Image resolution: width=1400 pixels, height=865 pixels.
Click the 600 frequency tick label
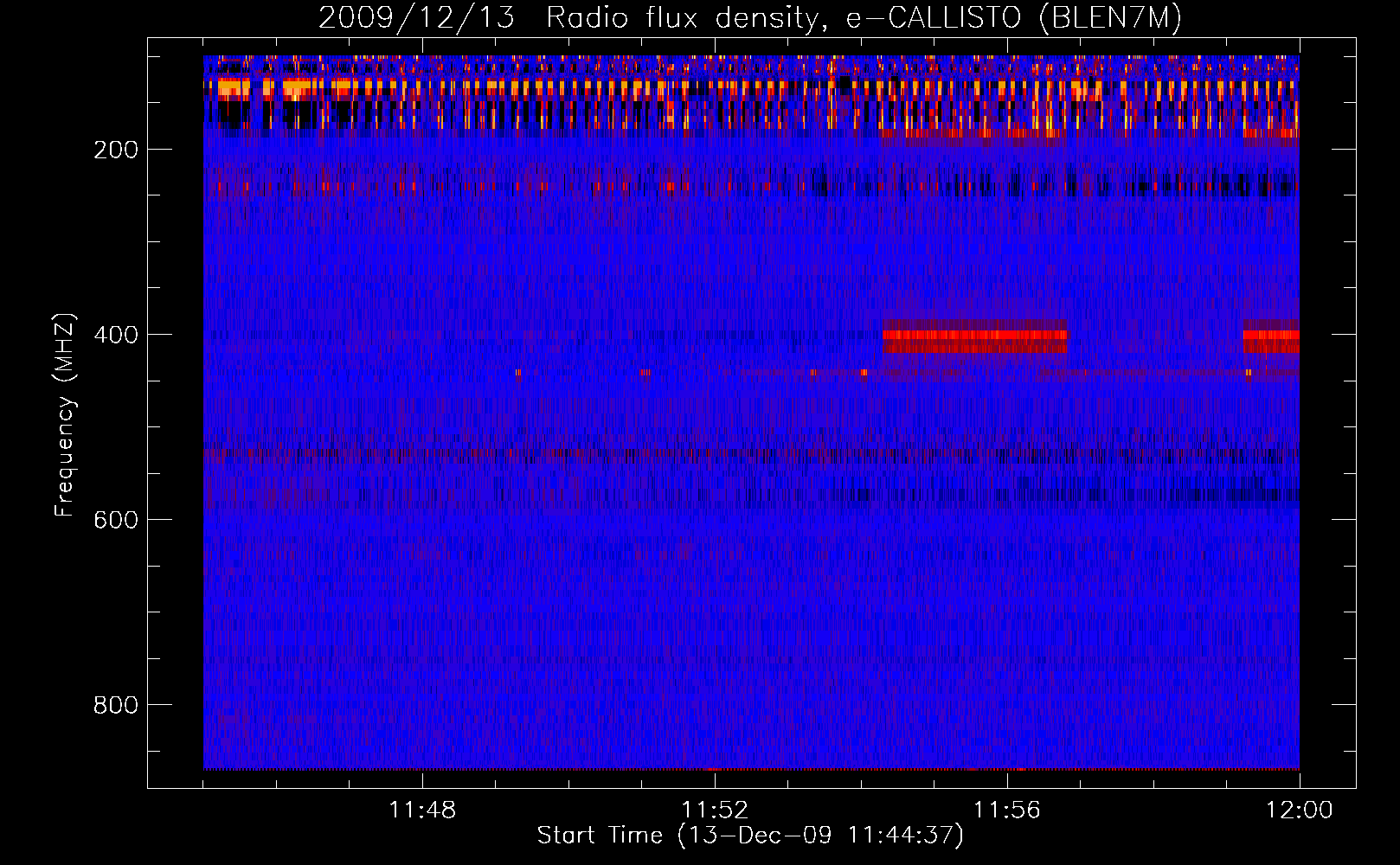116,520
